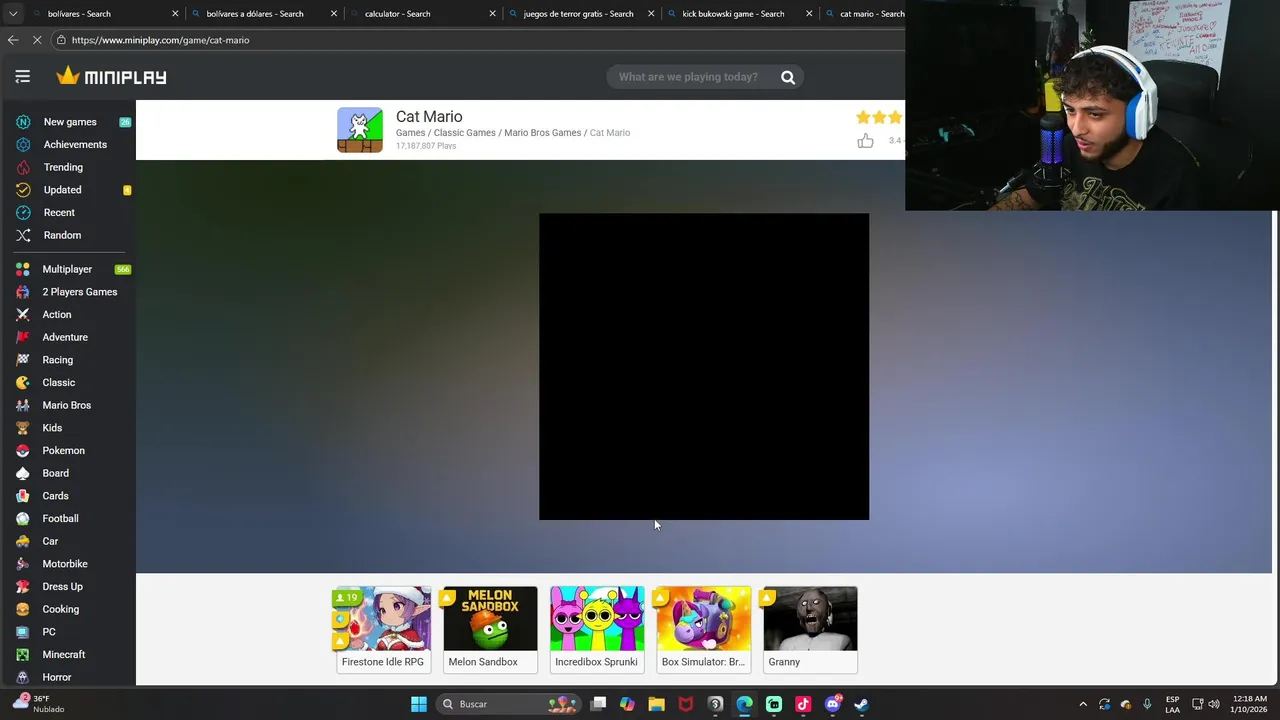Click the Dress Up category icon
1280x720 pixels.
23,587
